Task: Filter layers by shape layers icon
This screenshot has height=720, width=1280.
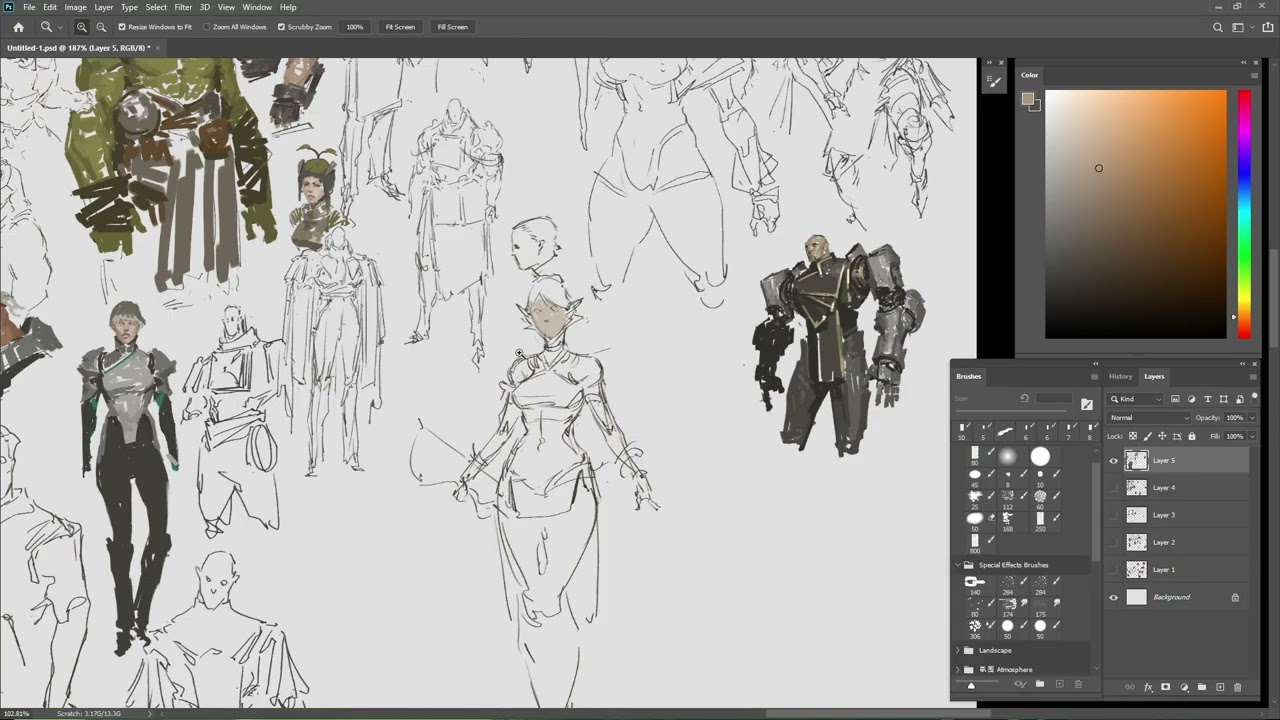Action: tap(1224, 399)
